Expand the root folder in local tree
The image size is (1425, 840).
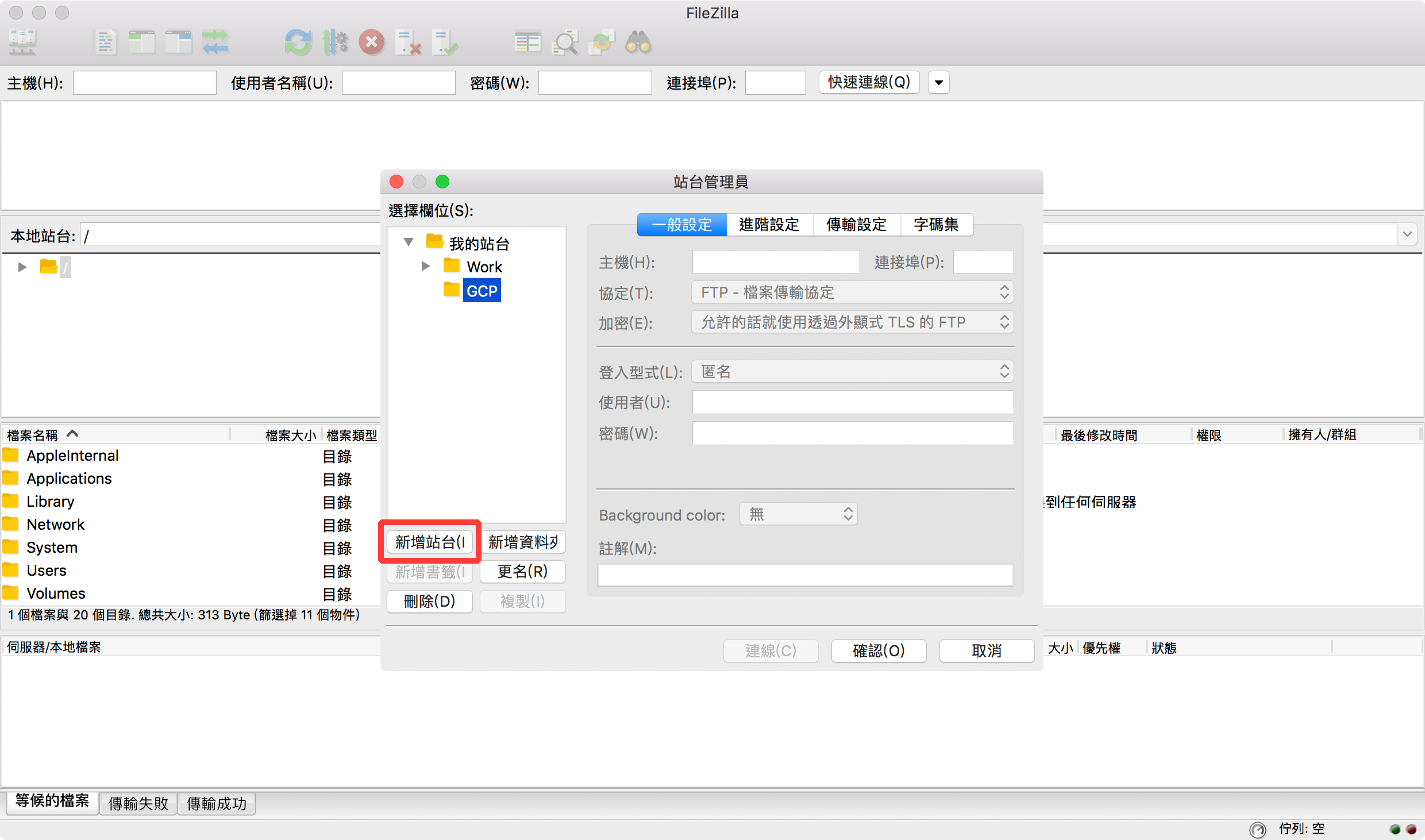(22, 267)
